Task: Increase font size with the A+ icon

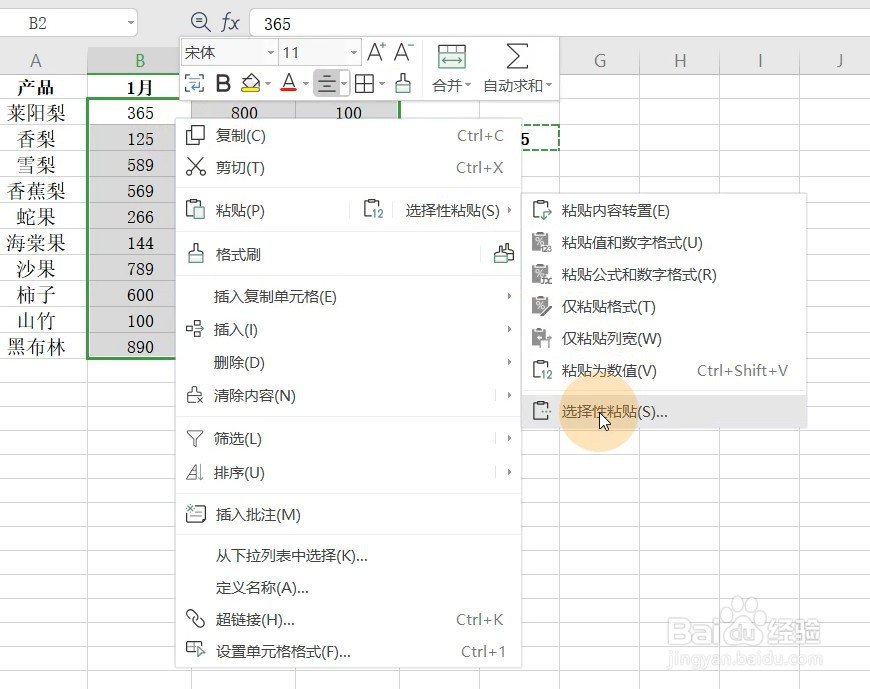Action: coord(377,52)
